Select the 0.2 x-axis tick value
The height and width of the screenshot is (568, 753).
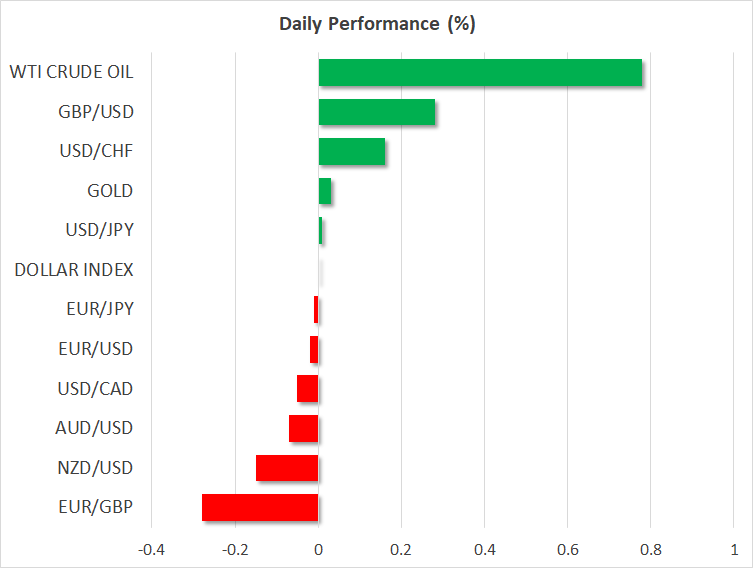coord(401,549)
